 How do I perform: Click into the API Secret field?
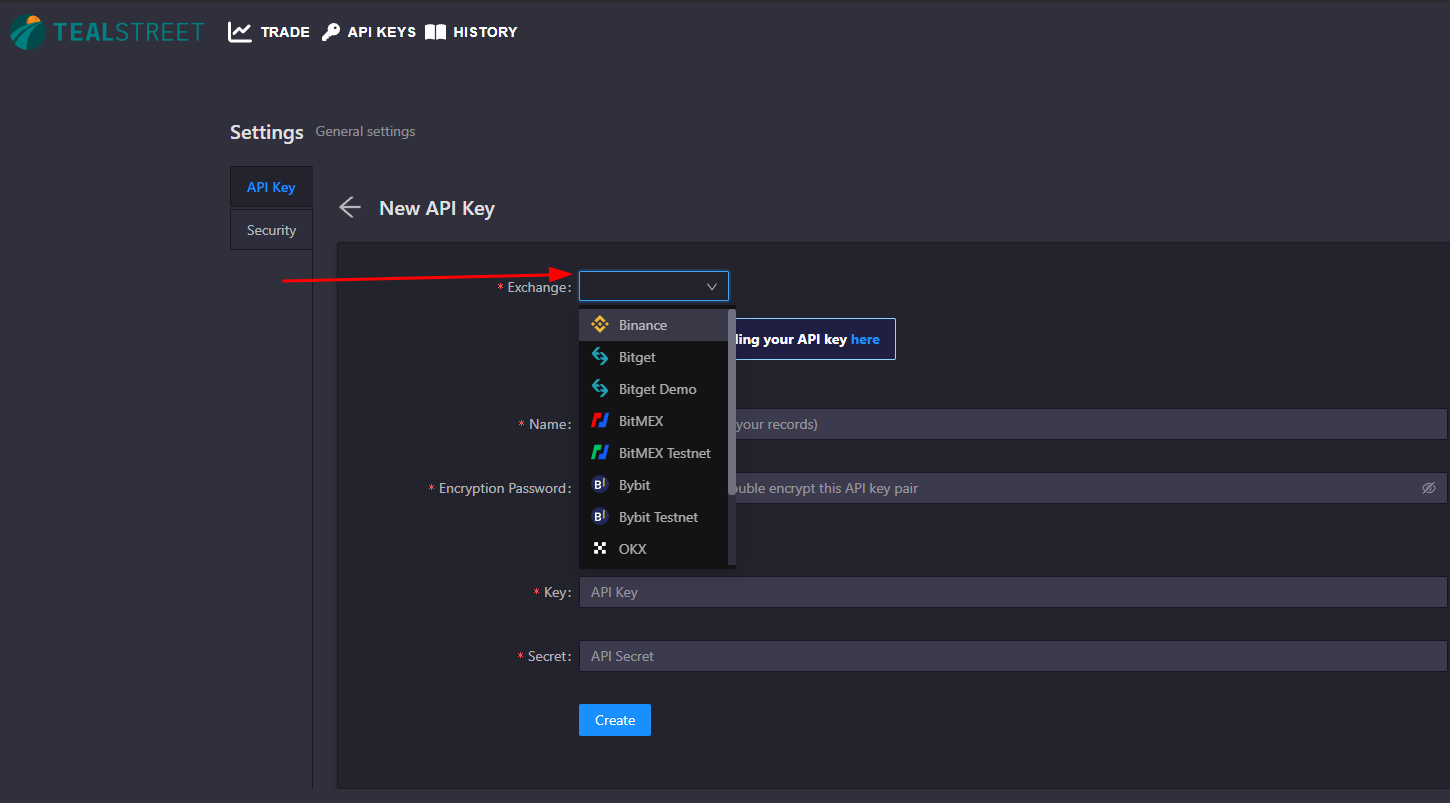click(1013, 656)
